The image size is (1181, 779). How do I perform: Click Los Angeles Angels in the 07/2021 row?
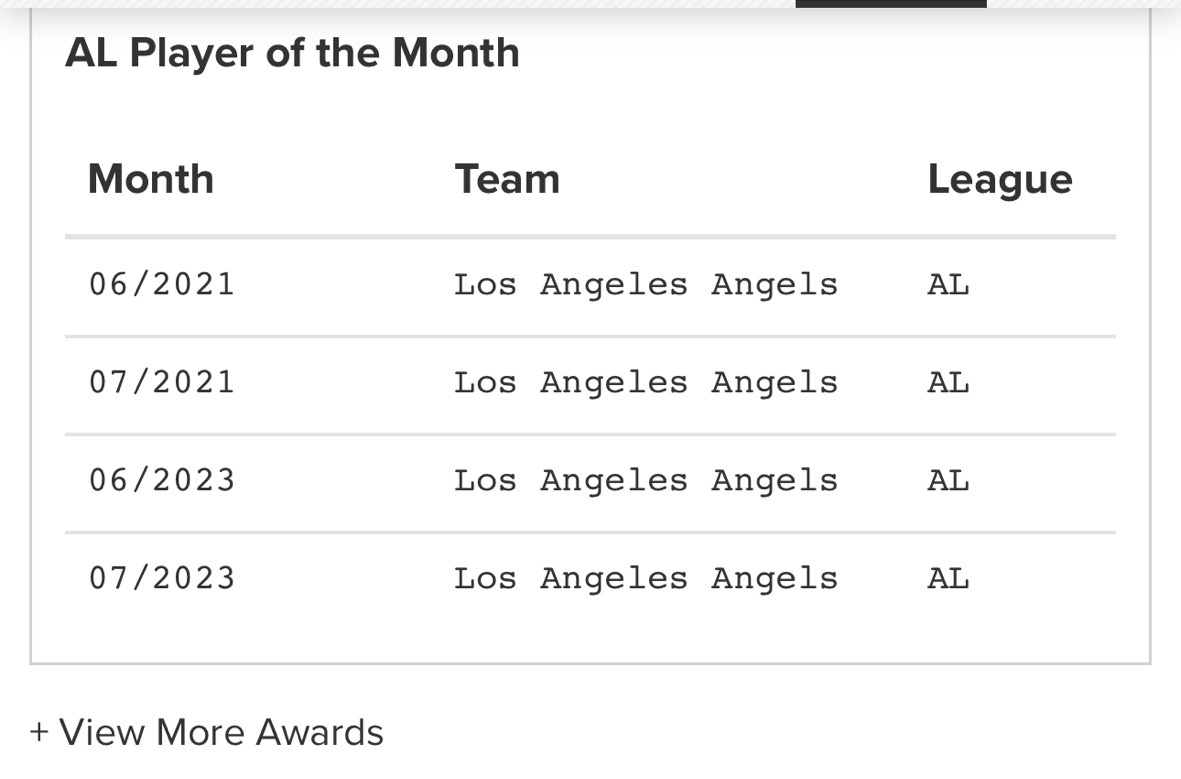[x=646, y=383]
